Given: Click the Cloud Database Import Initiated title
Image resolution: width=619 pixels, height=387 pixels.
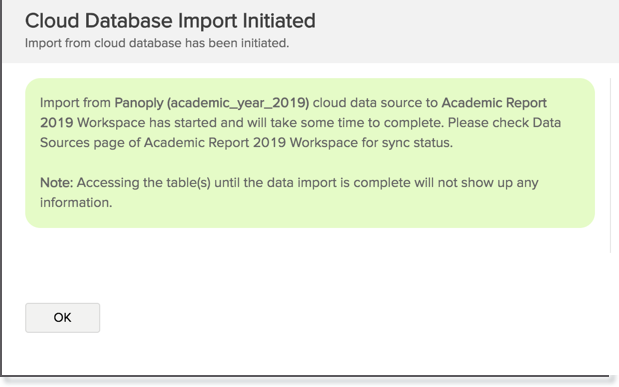Looking at the screenshot, I should pos(170,21).
